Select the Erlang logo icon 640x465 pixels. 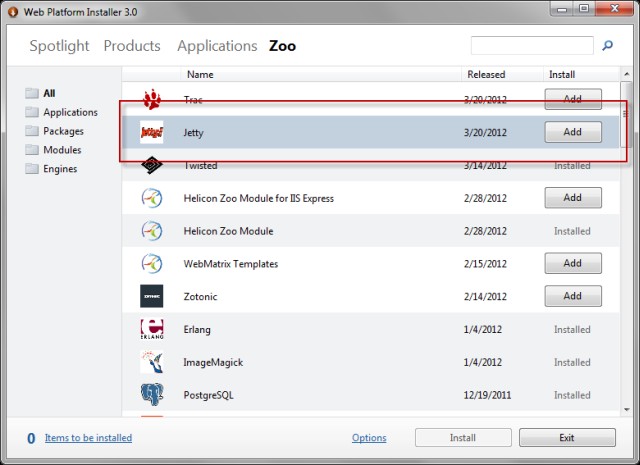pyautogui.click(x=152, y=329)
